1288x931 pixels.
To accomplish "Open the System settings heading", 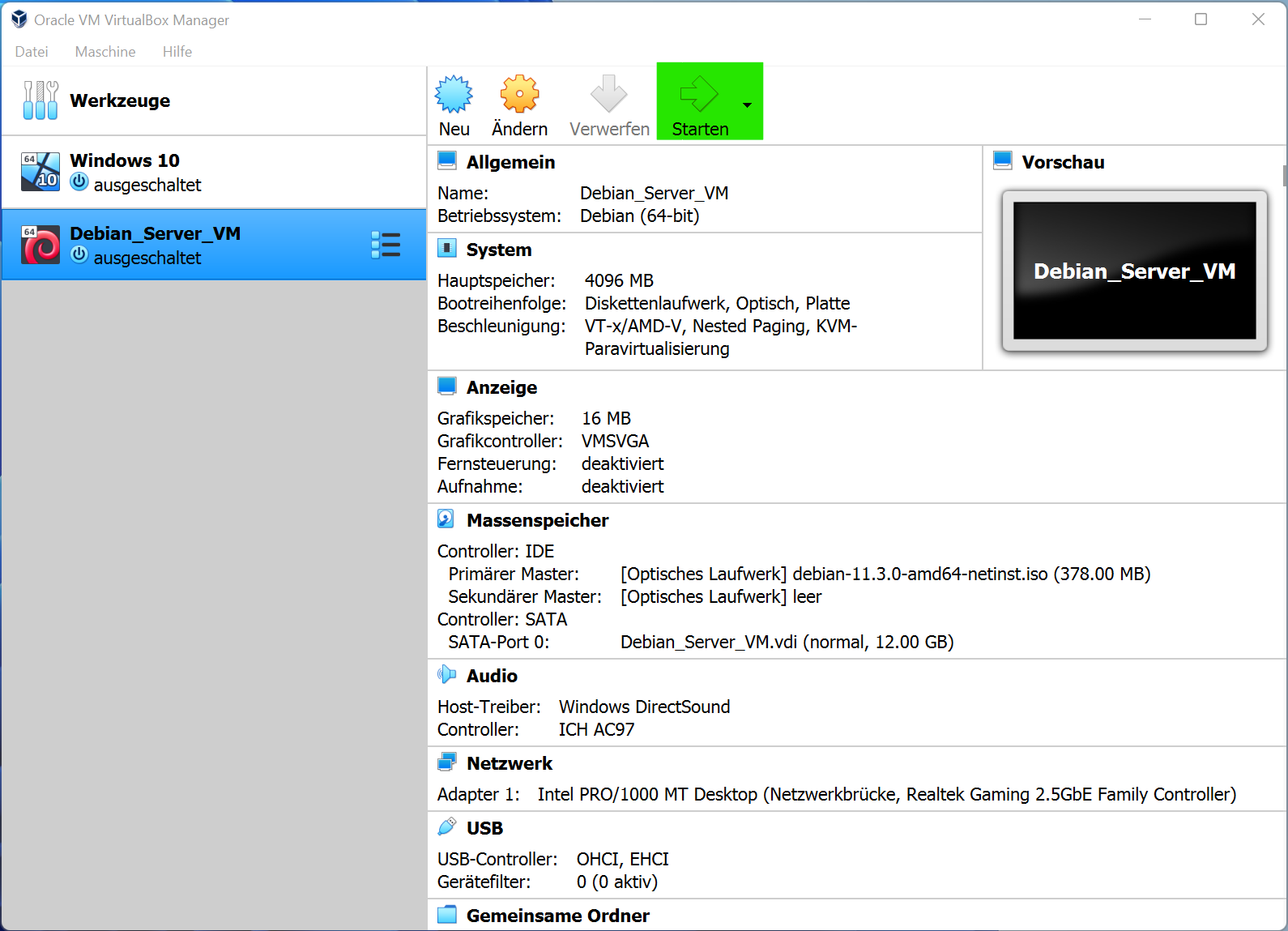I will click(499, 250).
